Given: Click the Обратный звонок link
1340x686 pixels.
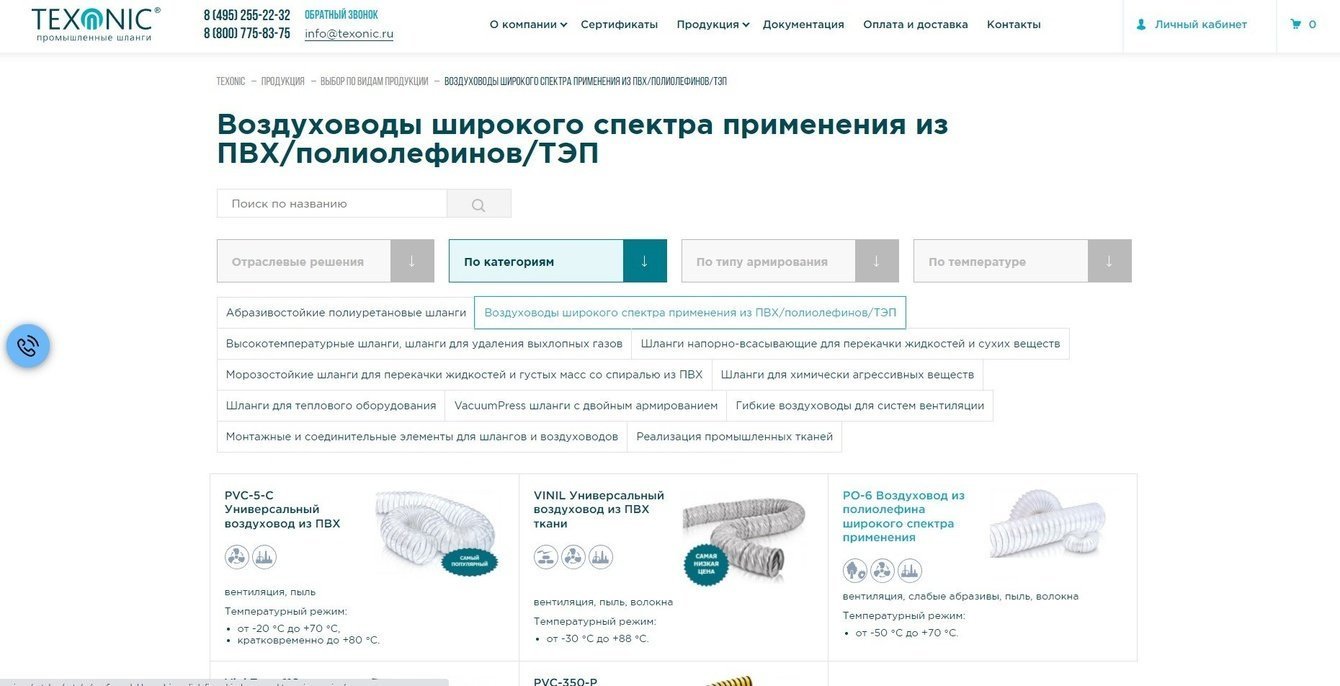Looking at the screenshot, I should click(x=341, y=15).
